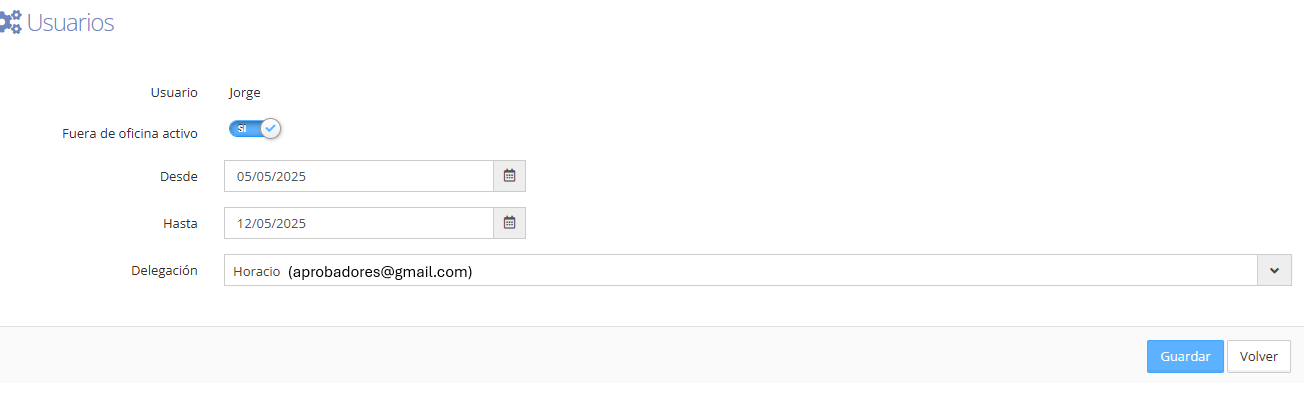Open the Delegación combo box showing Horacio
The width and height of the screenshot is (1314, 394).
click(x=758, y=270)
